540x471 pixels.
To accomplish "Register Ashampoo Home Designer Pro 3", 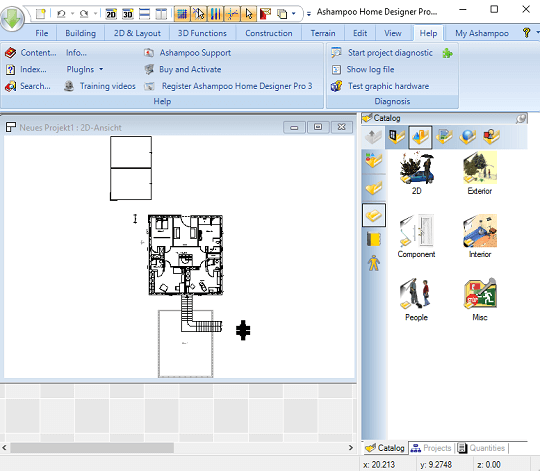I will tap(228, 86).
